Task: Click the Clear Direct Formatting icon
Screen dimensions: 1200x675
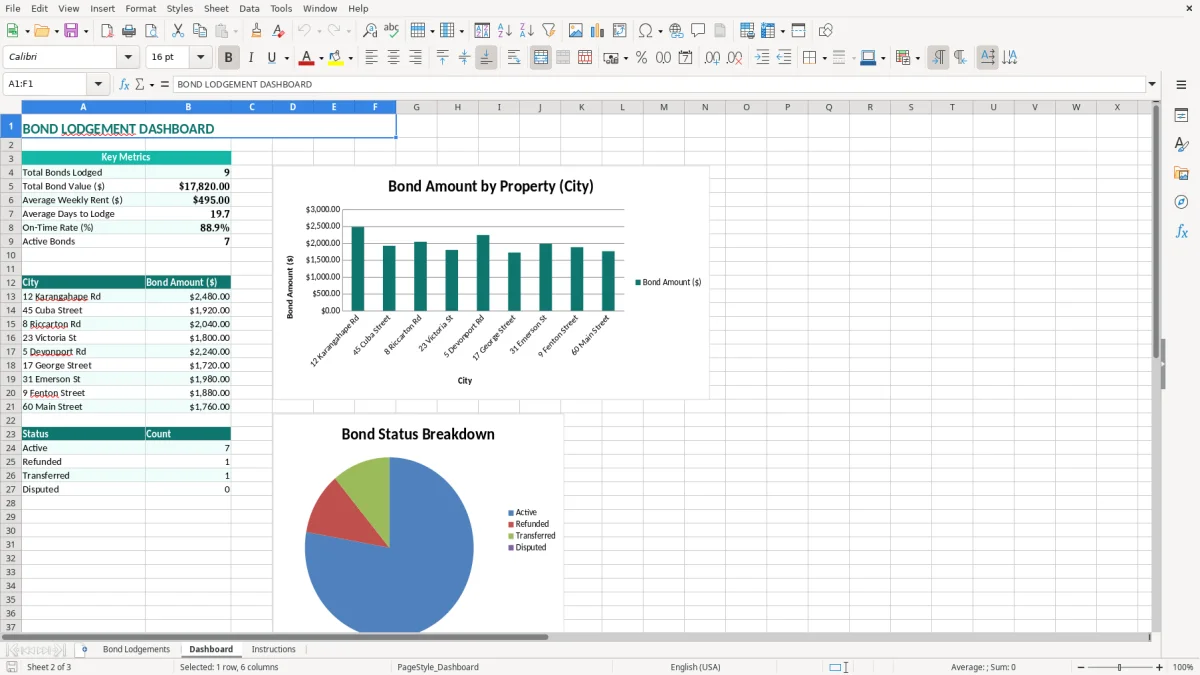Action: pos(278,31)
